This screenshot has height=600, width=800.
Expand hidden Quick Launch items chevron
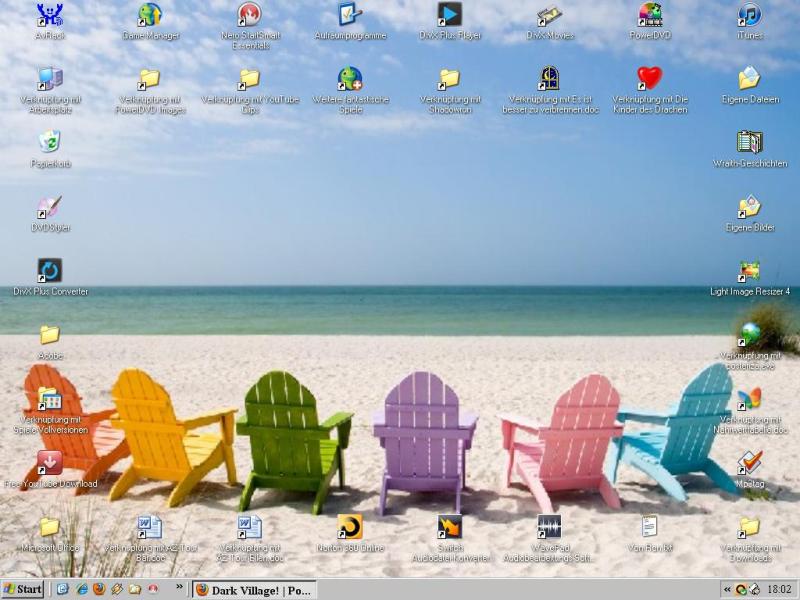point(180,587)
